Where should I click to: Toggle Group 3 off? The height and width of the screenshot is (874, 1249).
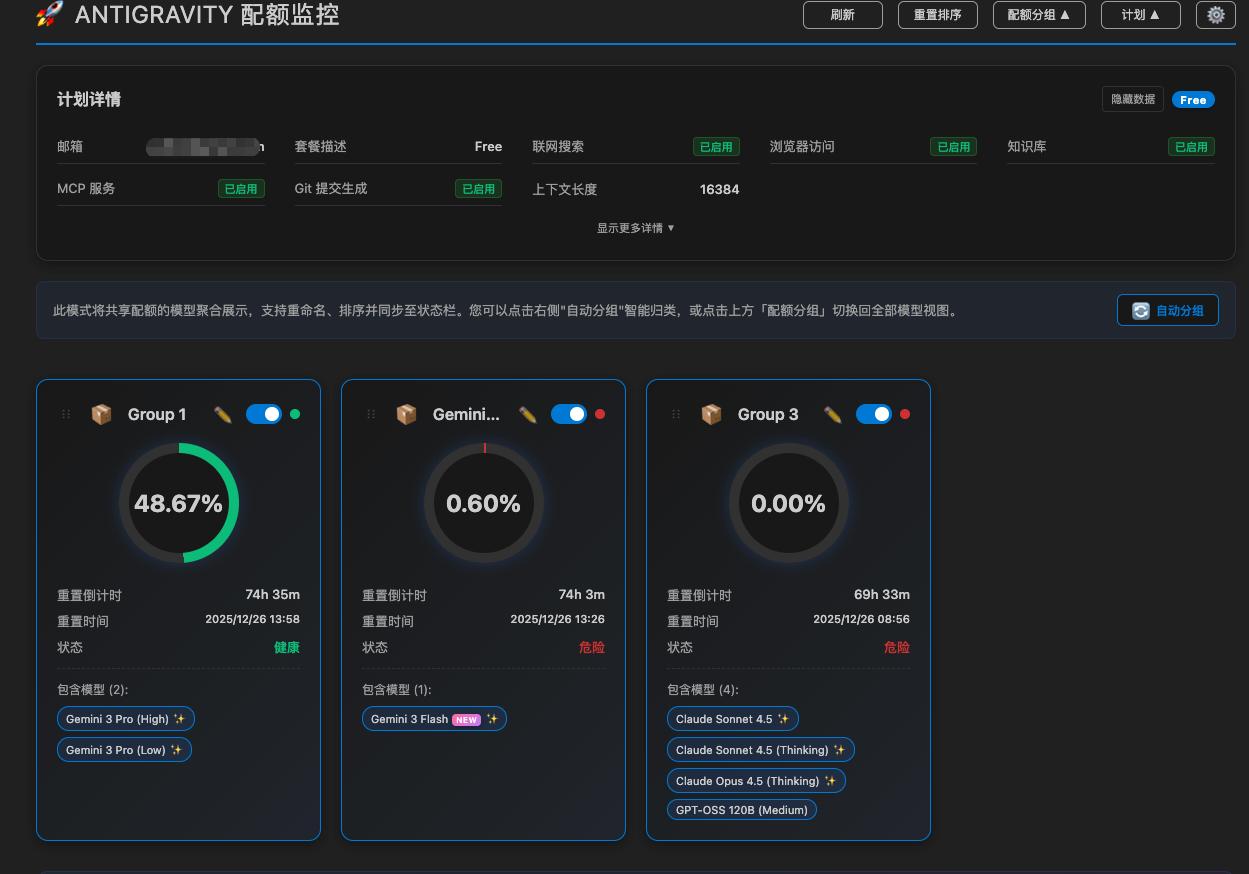[x=874, y=413]
